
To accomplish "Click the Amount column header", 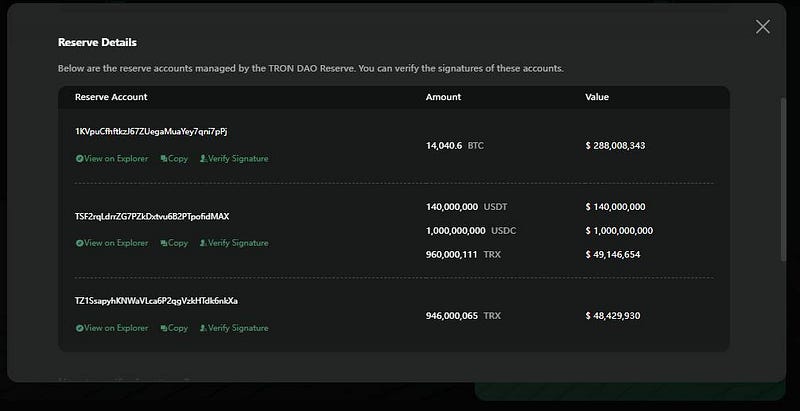I will point(443,97).
